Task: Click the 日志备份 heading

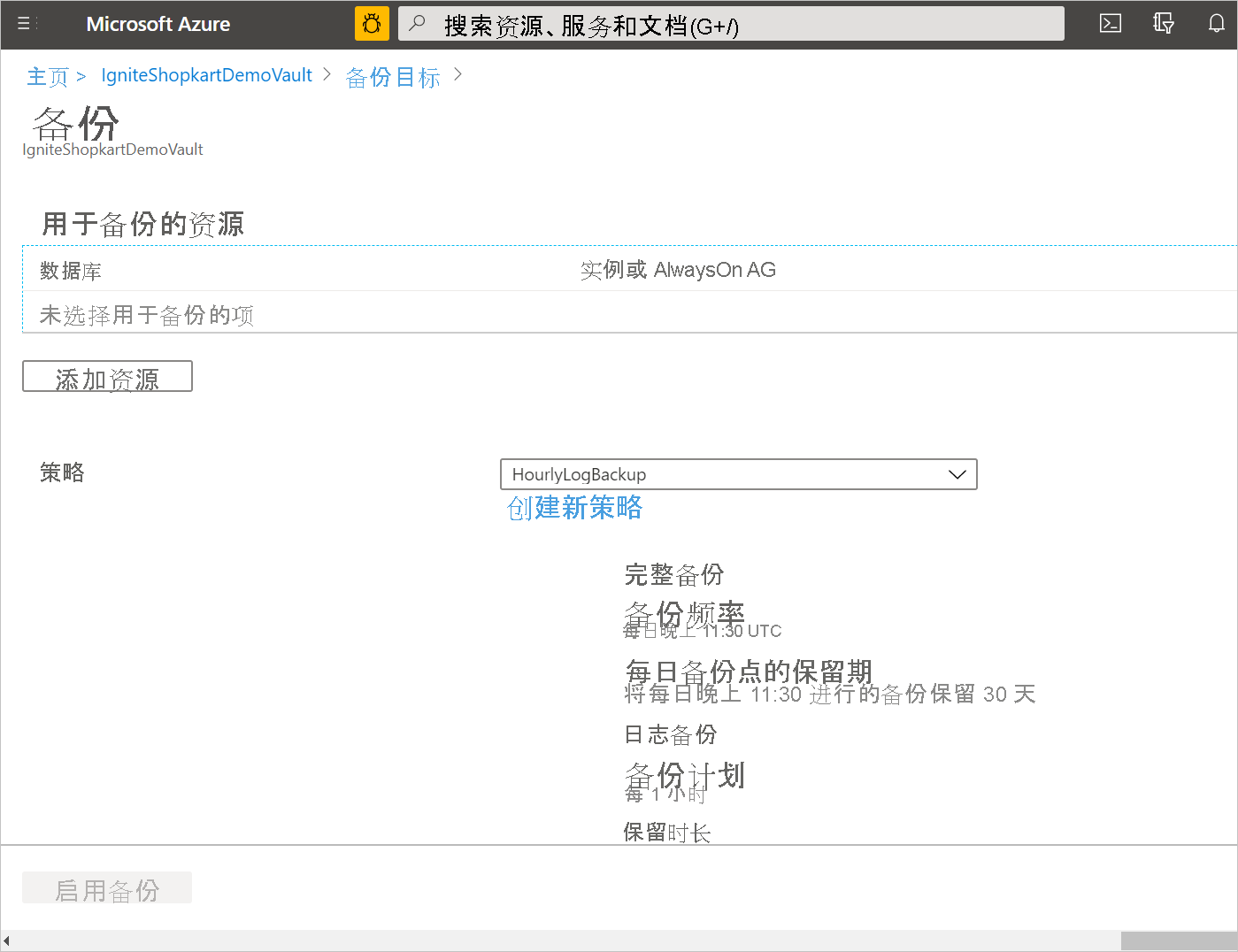Action: [x=671, y=734]
